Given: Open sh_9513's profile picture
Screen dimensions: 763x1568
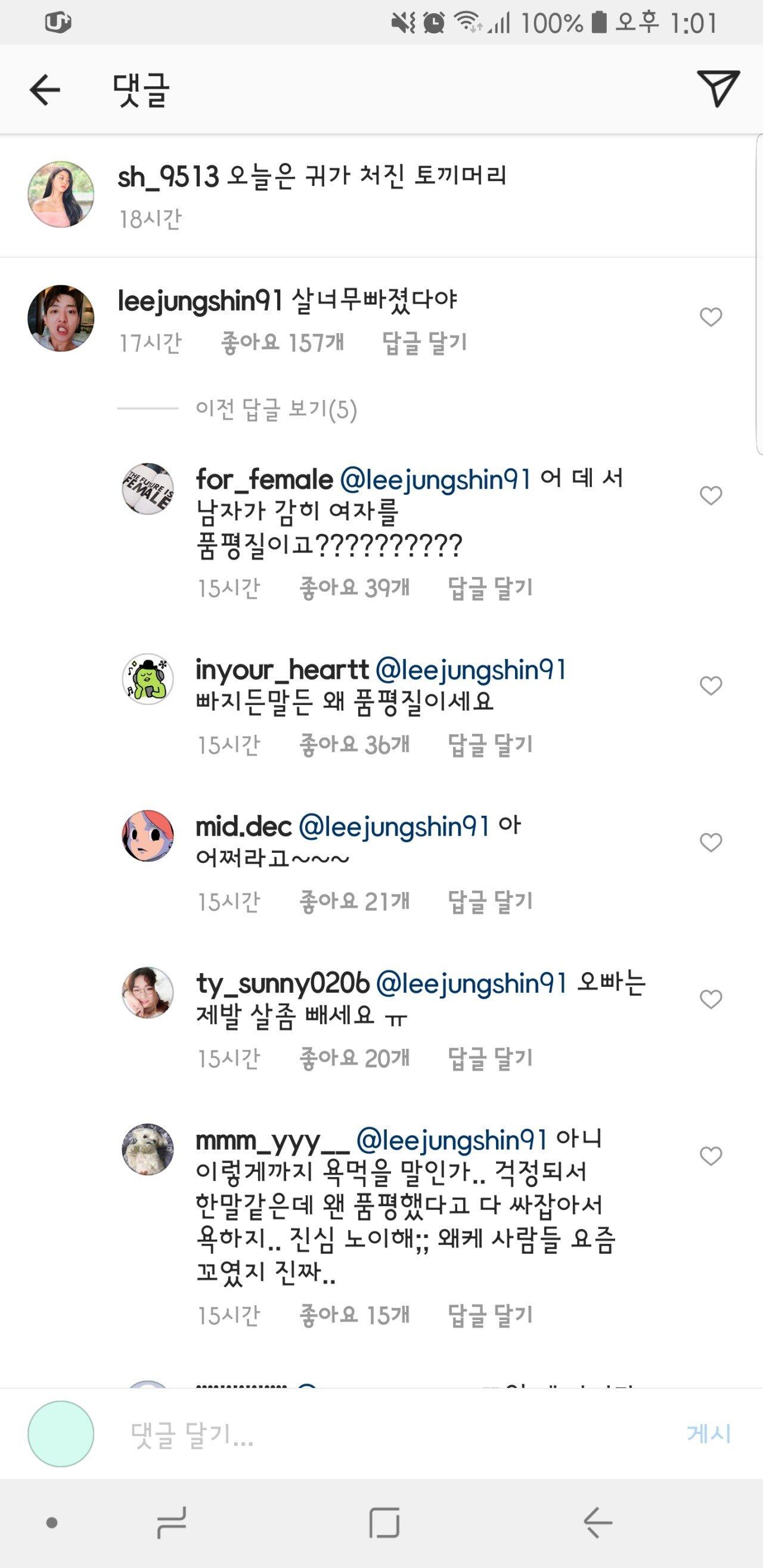Looking at the screenshot, I should (x=61, y=194).
